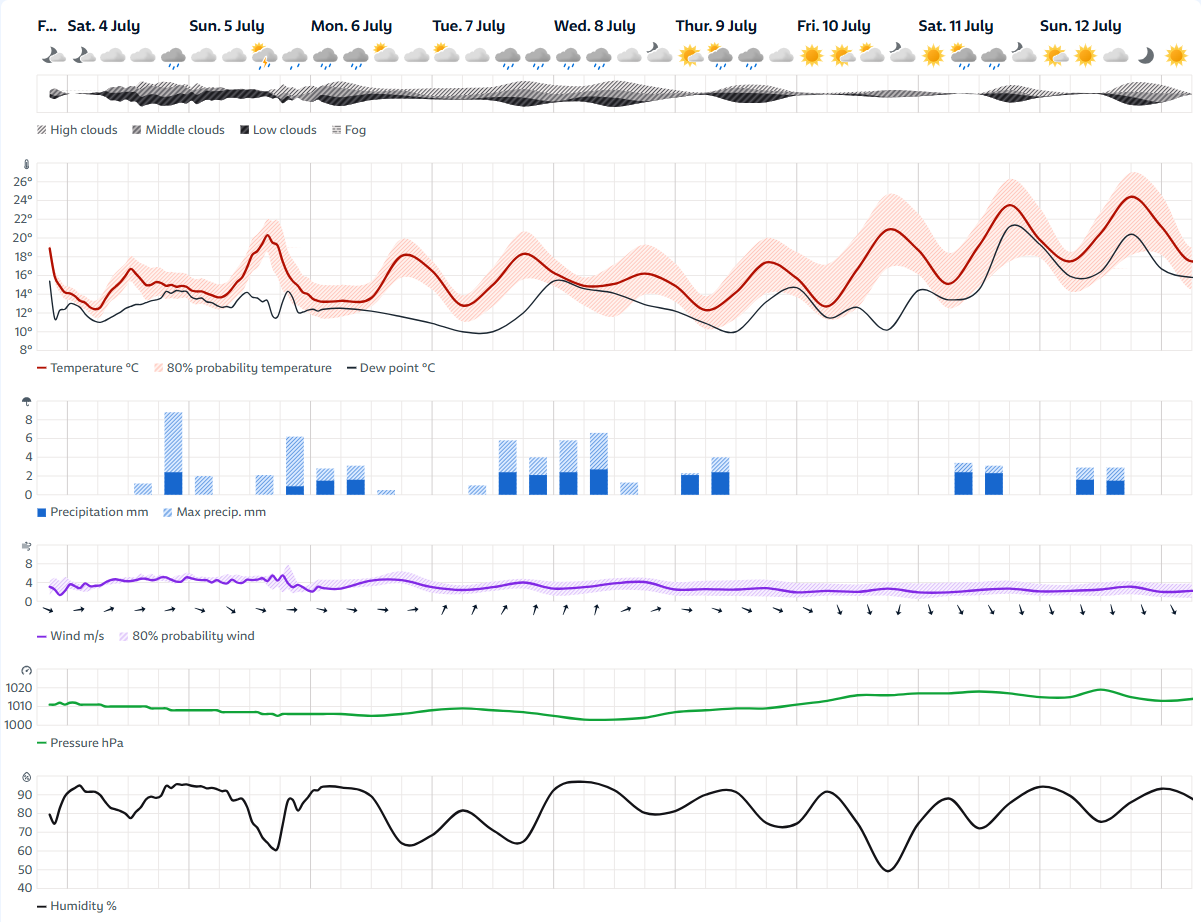1201x922 pixels.
Task: Click the High clouds legend swatch
Action: [x=42, y=130]
